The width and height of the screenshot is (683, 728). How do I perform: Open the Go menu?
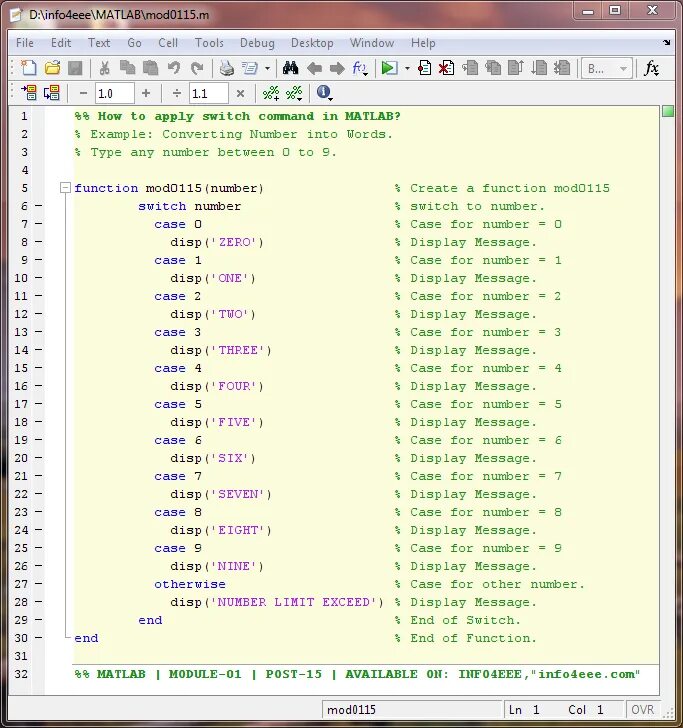coord(134,43)
